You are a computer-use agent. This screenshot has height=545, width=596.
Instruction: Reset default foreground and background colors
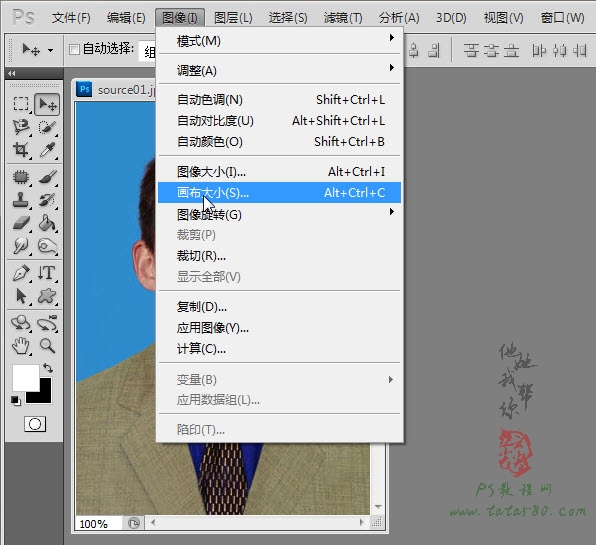(16, 401)
